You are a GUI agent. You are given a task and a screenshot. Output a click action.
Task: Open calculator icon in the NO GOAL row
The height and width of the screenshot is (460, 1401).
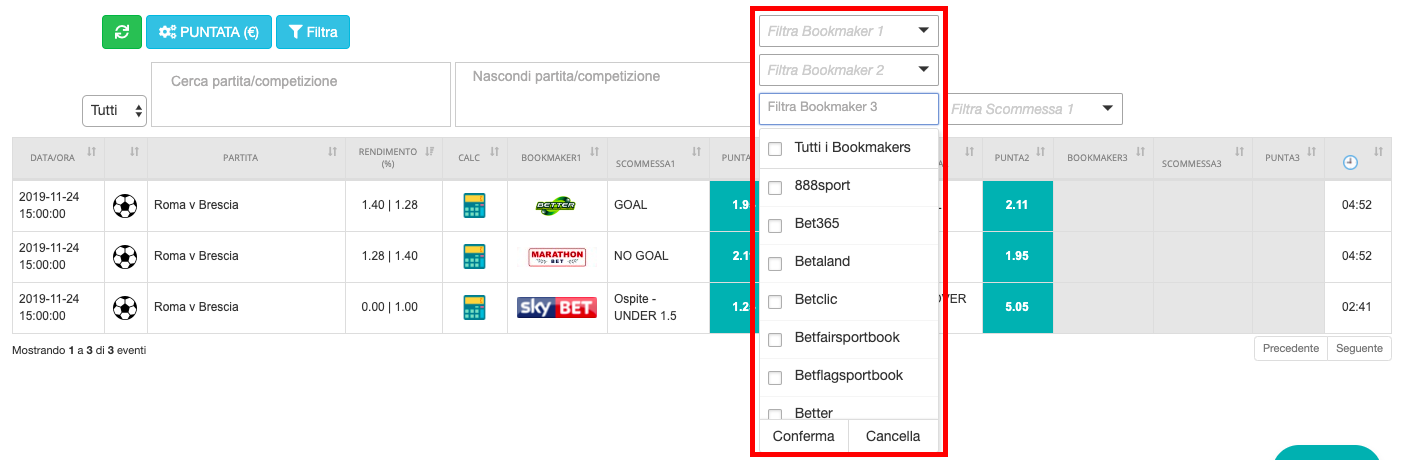click(x=475, y=256)
